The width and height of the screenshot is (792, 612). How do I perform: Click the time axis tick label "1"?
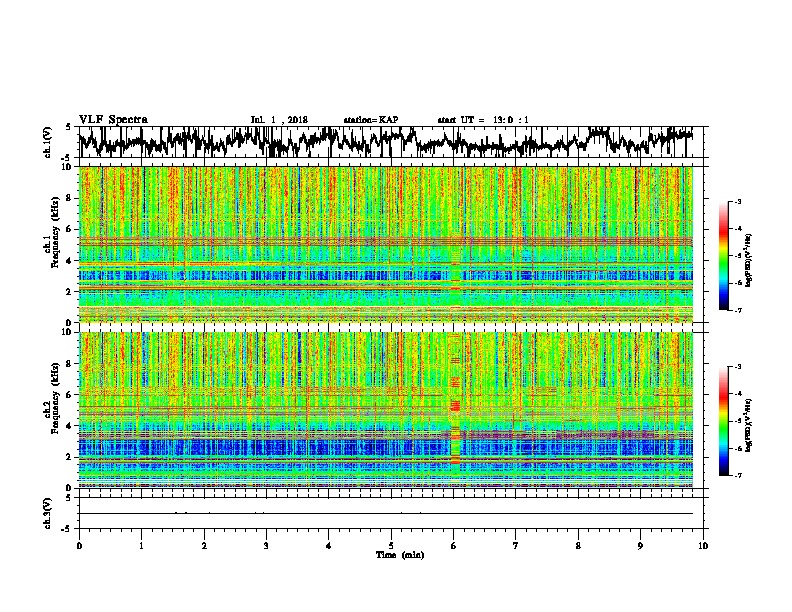141,546
